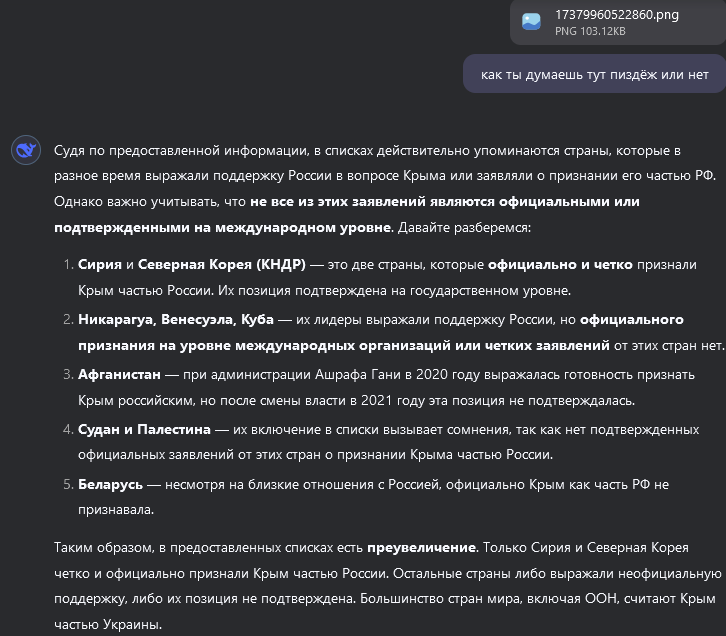
Task: Click list number '1.' marker
Action: 68,264
